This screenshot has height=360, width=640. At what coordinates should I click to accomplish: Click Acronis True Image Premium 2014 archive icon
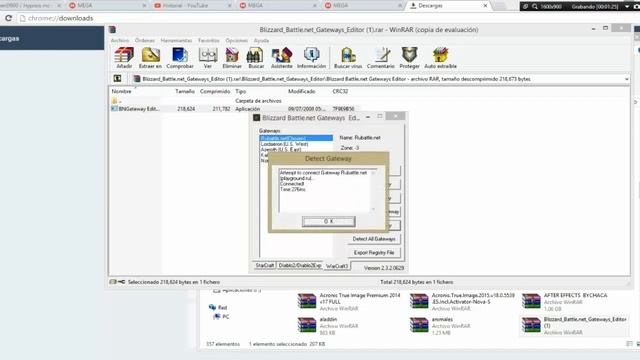pyautogui.click(x=307, y=301)
